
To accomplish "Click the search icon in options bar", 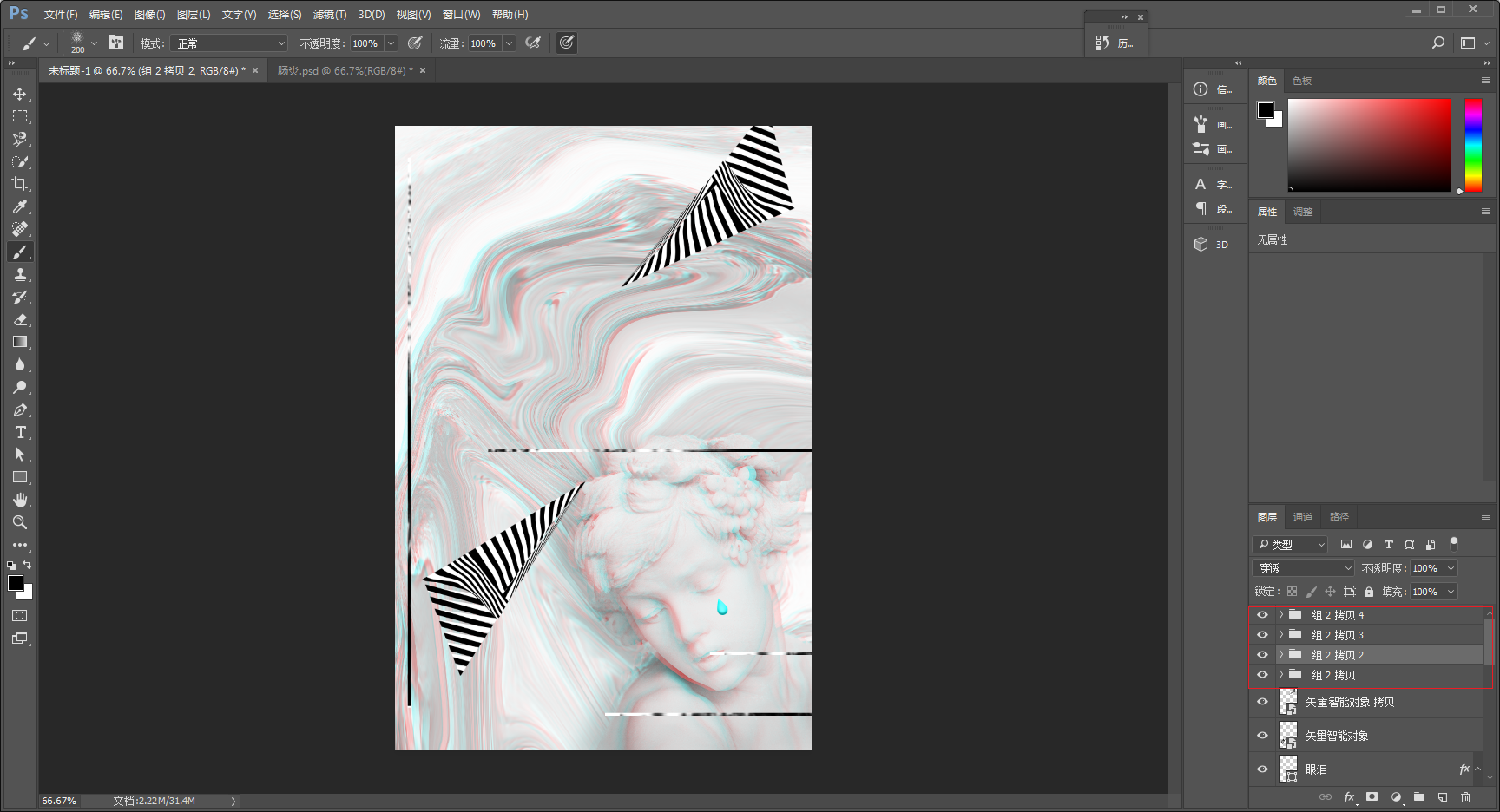I will pos(1438,43).
